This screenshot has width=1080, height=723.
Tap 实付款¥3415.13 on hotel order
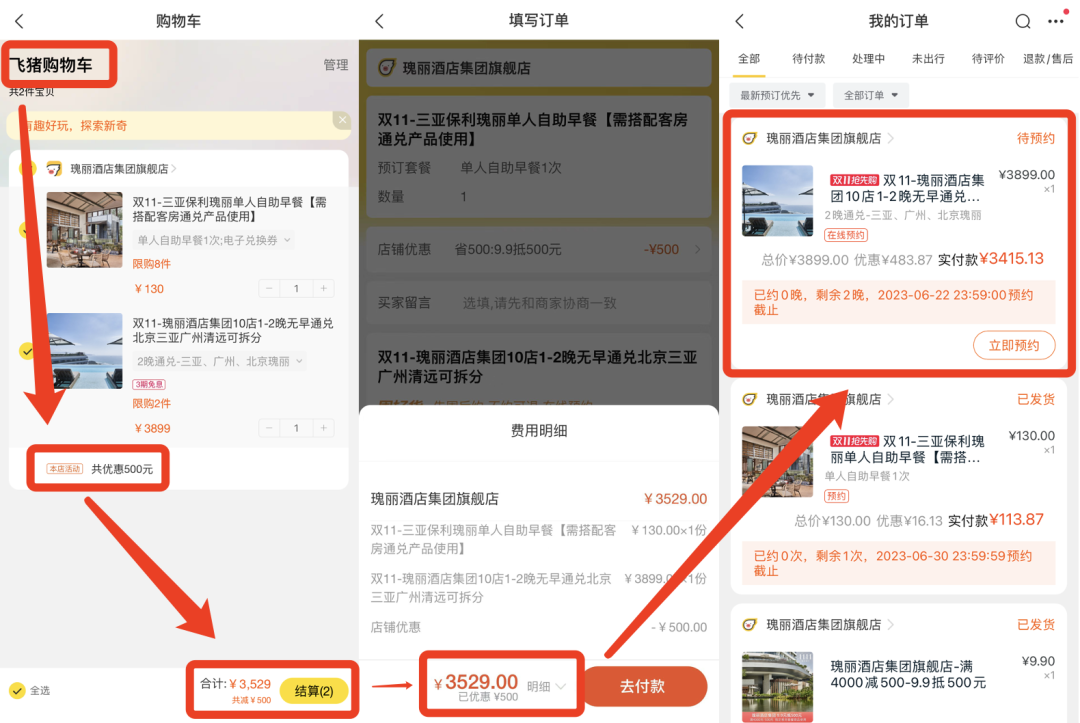(990, 260)
